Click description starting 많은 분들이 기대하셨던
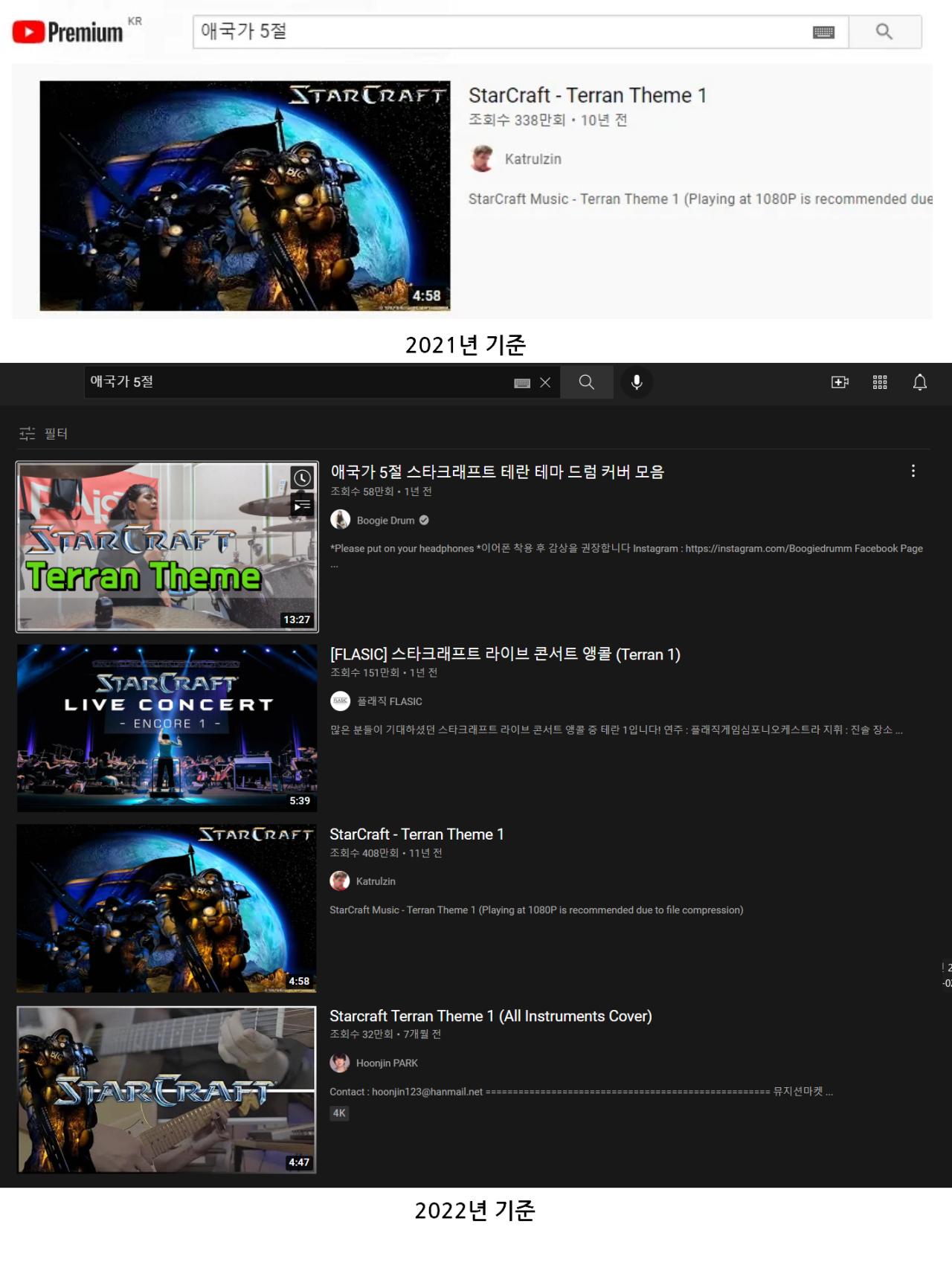Image resolution: width=952 pixels, height=1265 pixels. [x=617, y=730]
